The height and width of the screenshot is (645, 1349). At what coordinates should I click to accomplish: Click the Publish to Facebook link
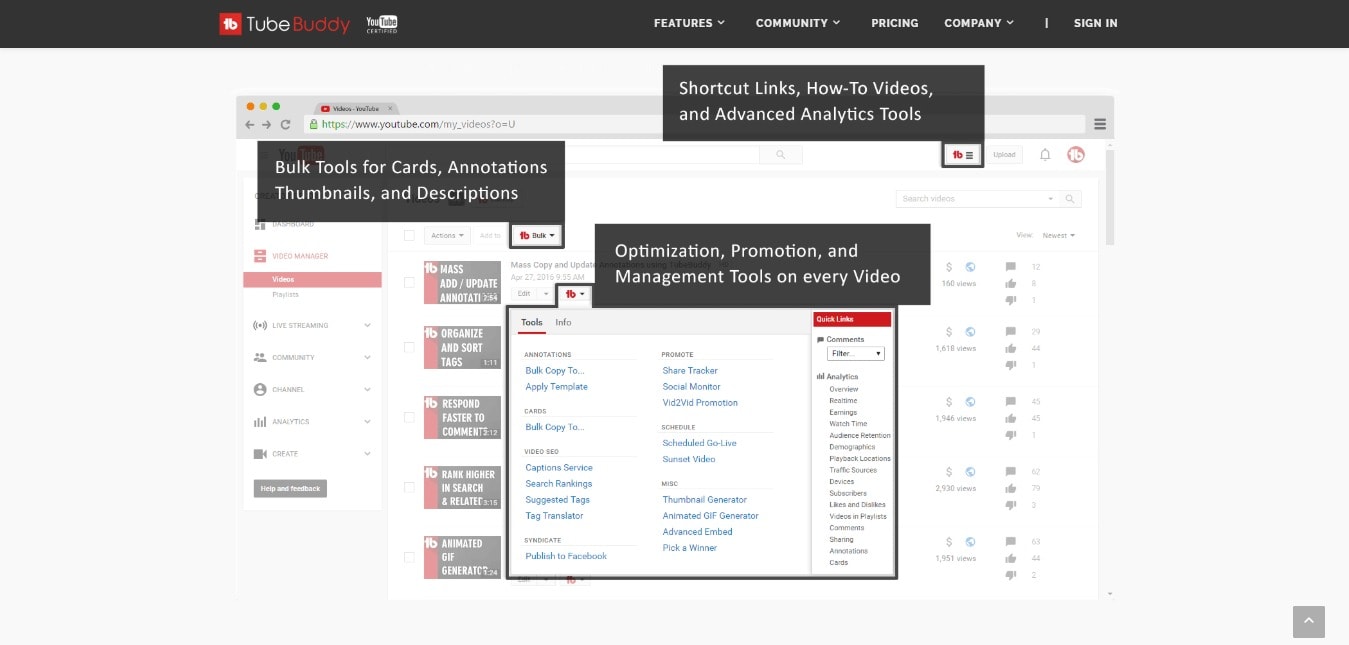[x=566, y=556]
